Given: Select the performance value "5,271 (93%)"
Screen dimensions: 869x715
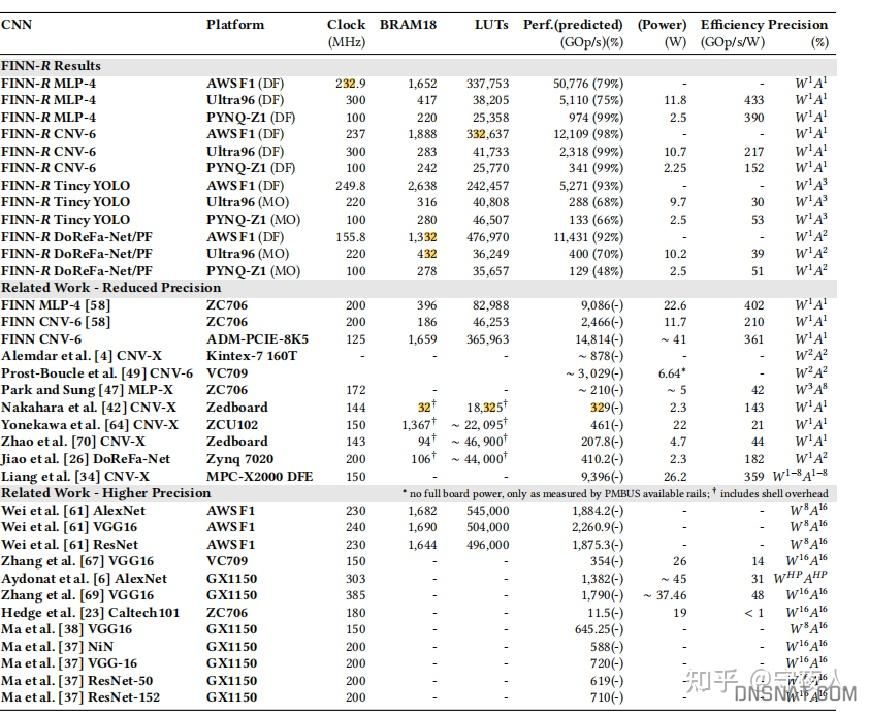Looking at the screenshot, I should pos(591,186).
